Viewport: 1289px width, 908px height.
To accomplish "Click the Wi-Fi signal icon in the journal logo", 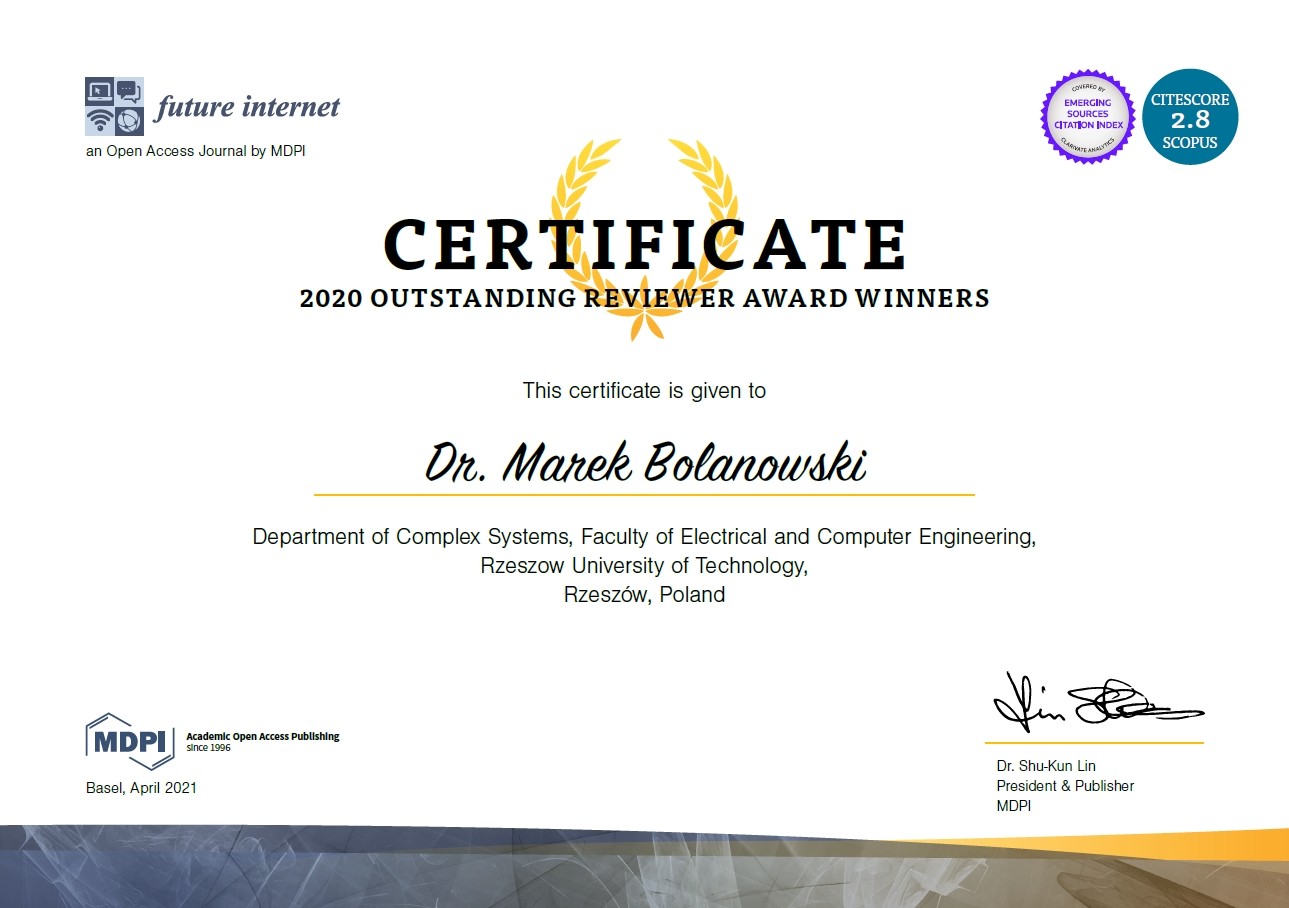I will (x=99, y=121).
